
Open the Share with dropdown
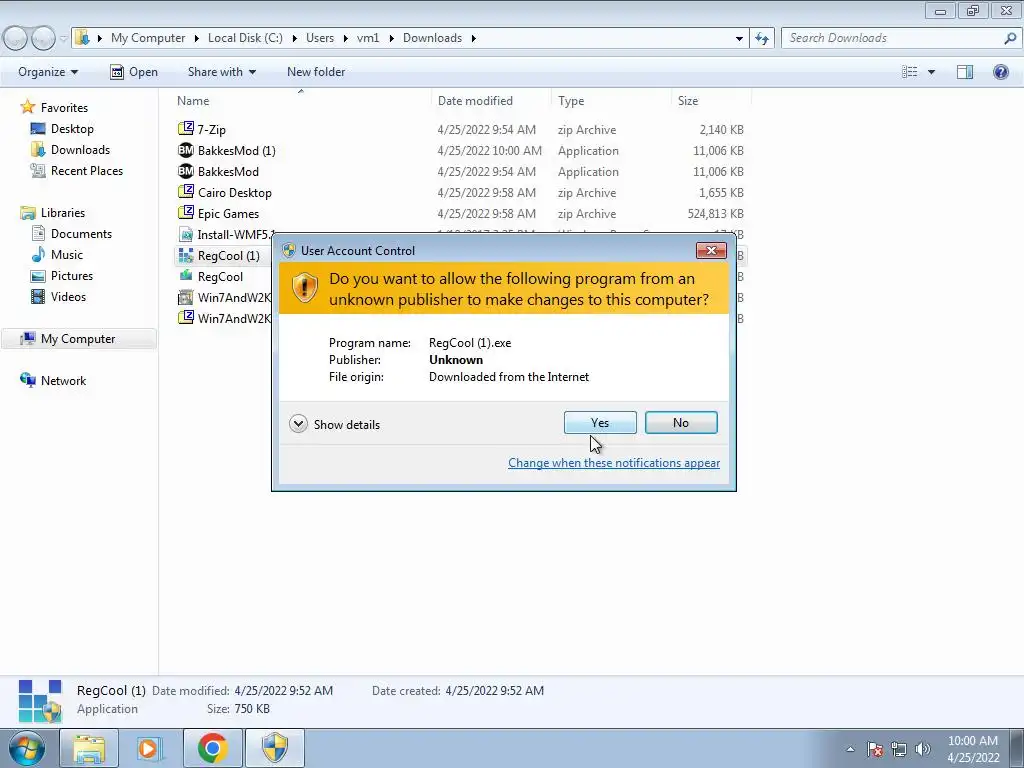tap(221, 72)
